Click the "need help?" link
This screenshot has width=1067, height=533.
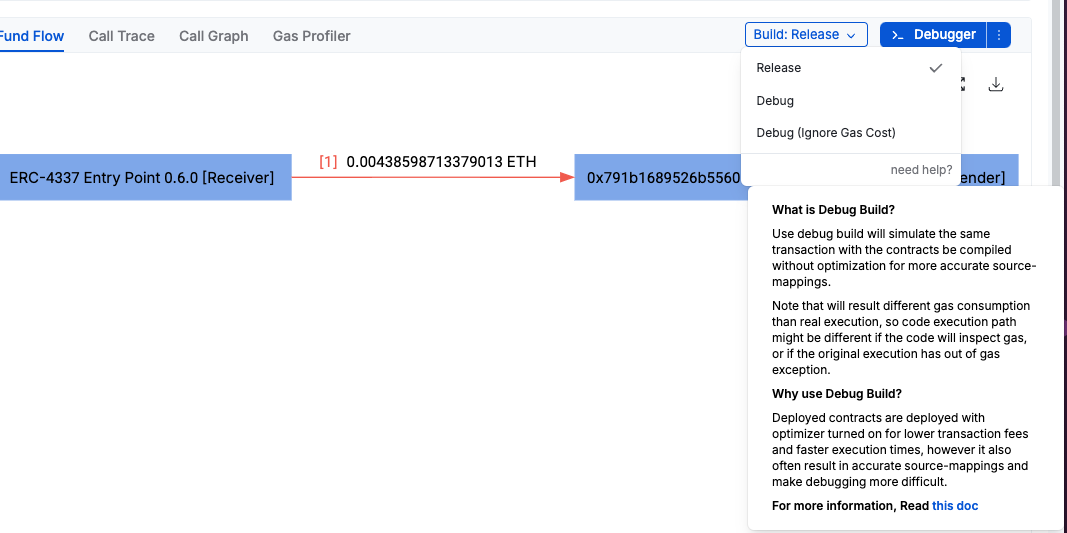pos(921,170)
